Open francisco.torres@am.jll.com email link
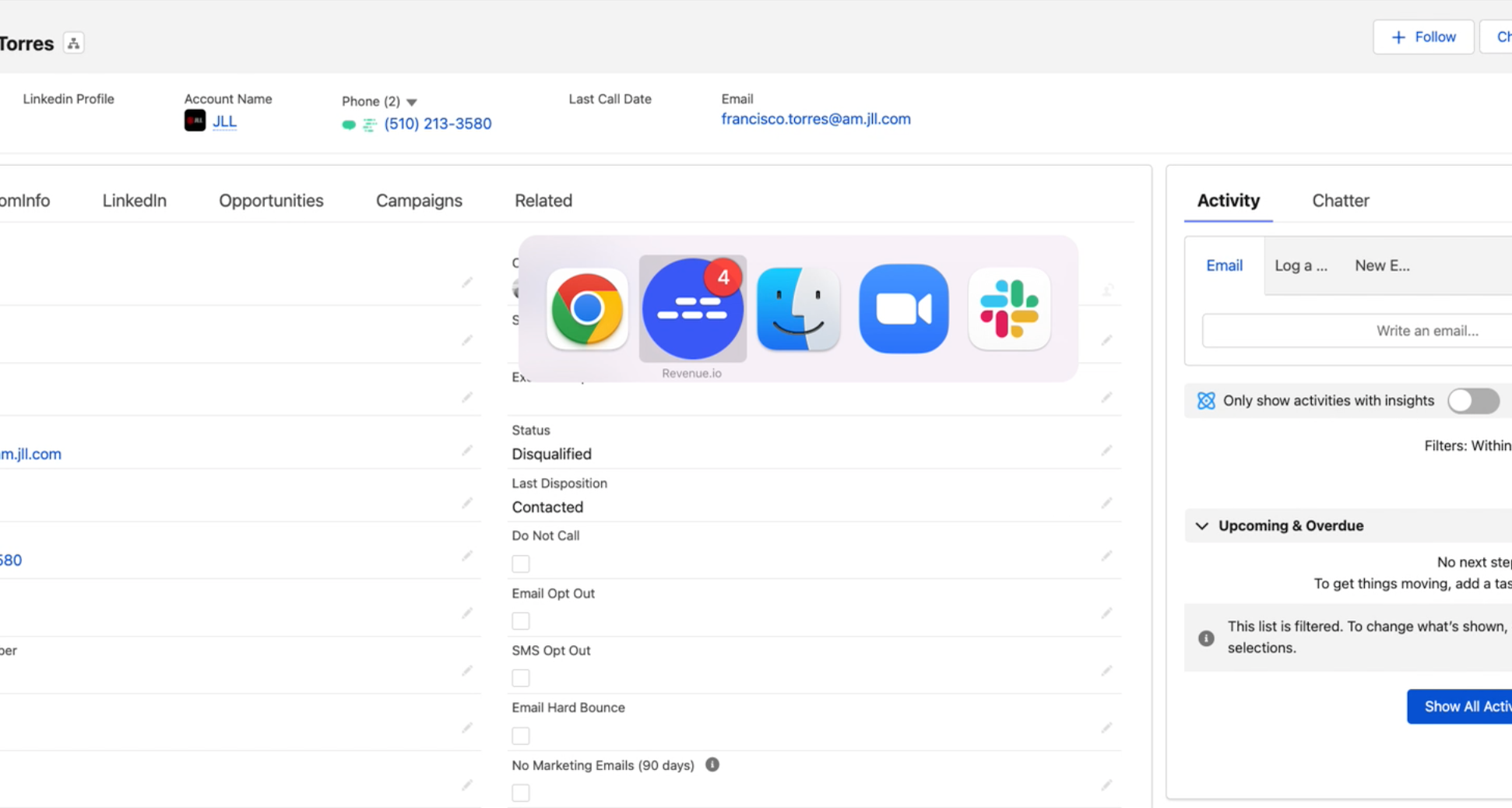This screenshot has width=1512, height=808. pyautogui.click(x=815, y=119)
